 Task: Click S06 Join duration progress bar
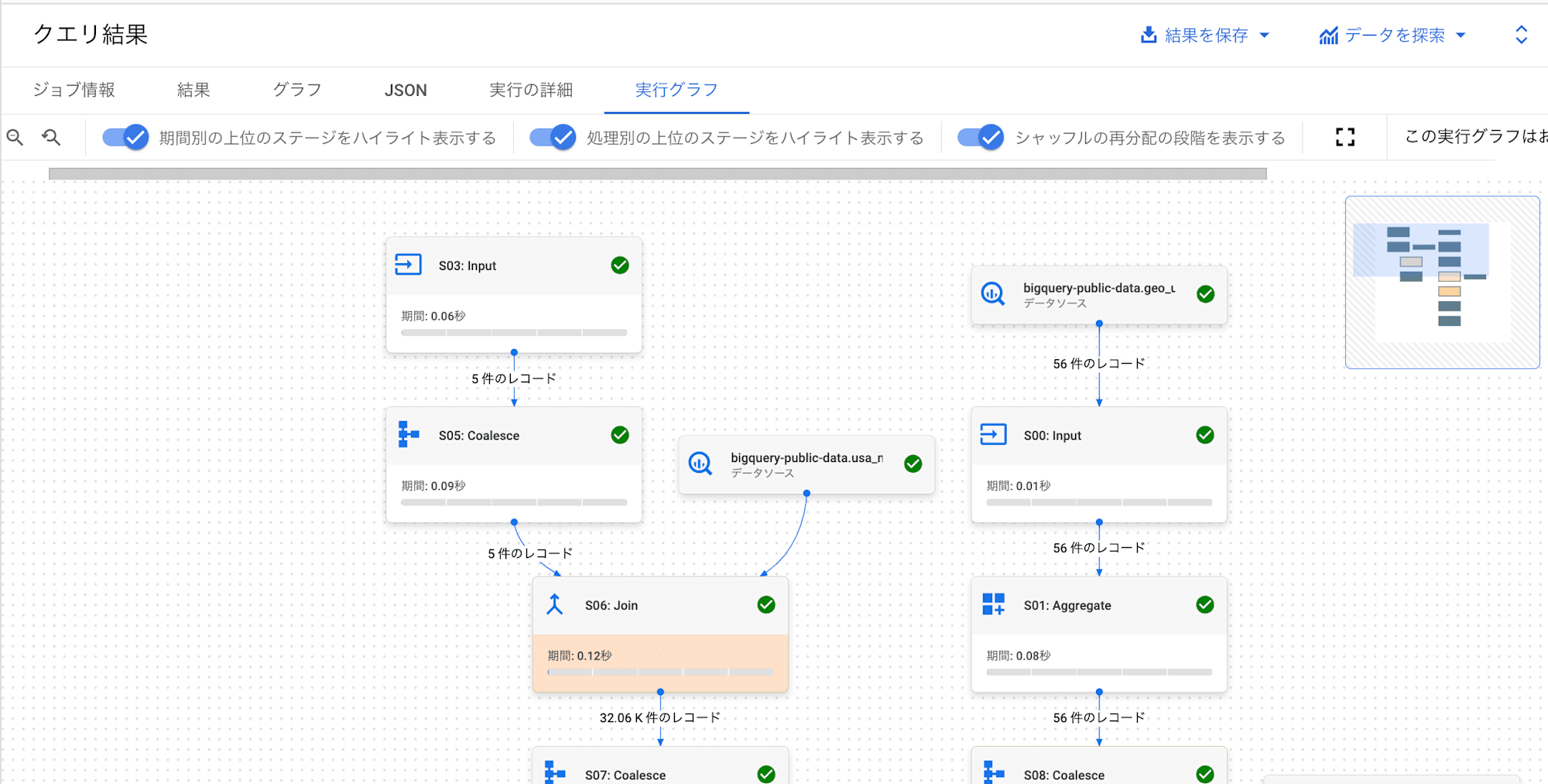pyautogui.click(x=660, y=672)
